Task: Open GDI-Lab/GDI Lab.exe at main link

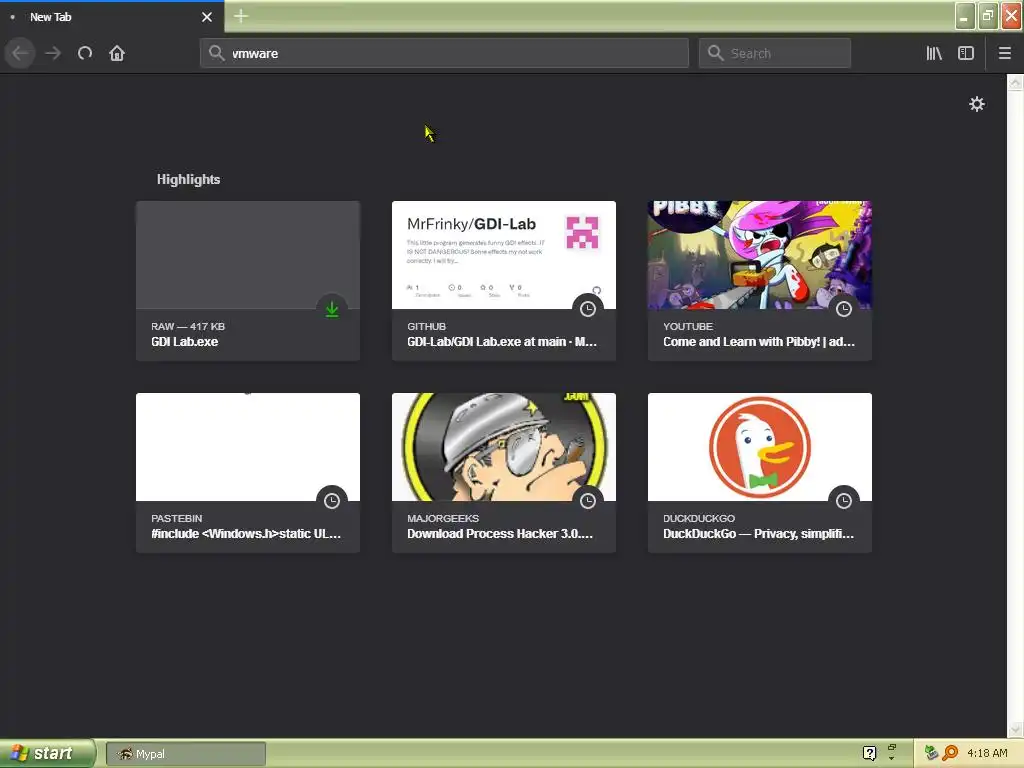Action: pyautogui.click(x=502, y=342)
